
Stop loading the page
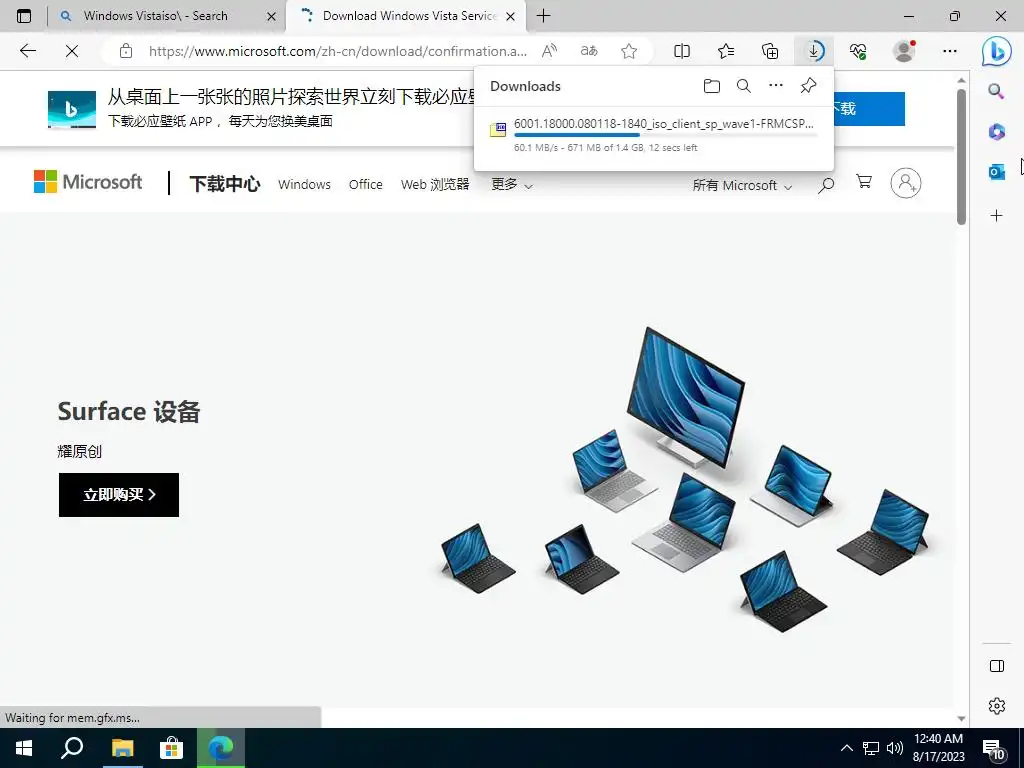[x=72, y=51]
